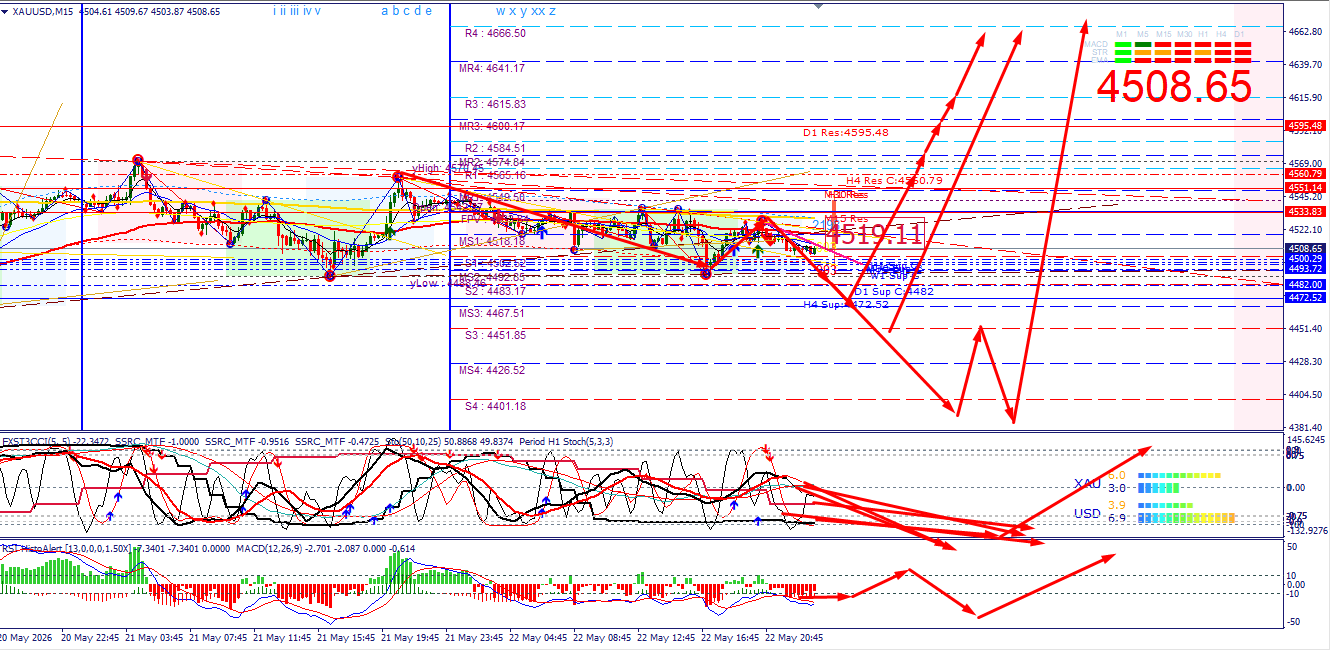Click the USD currency strength label
The image size is (1330, 651).
pyautogui.click(x=1087, y=514)
